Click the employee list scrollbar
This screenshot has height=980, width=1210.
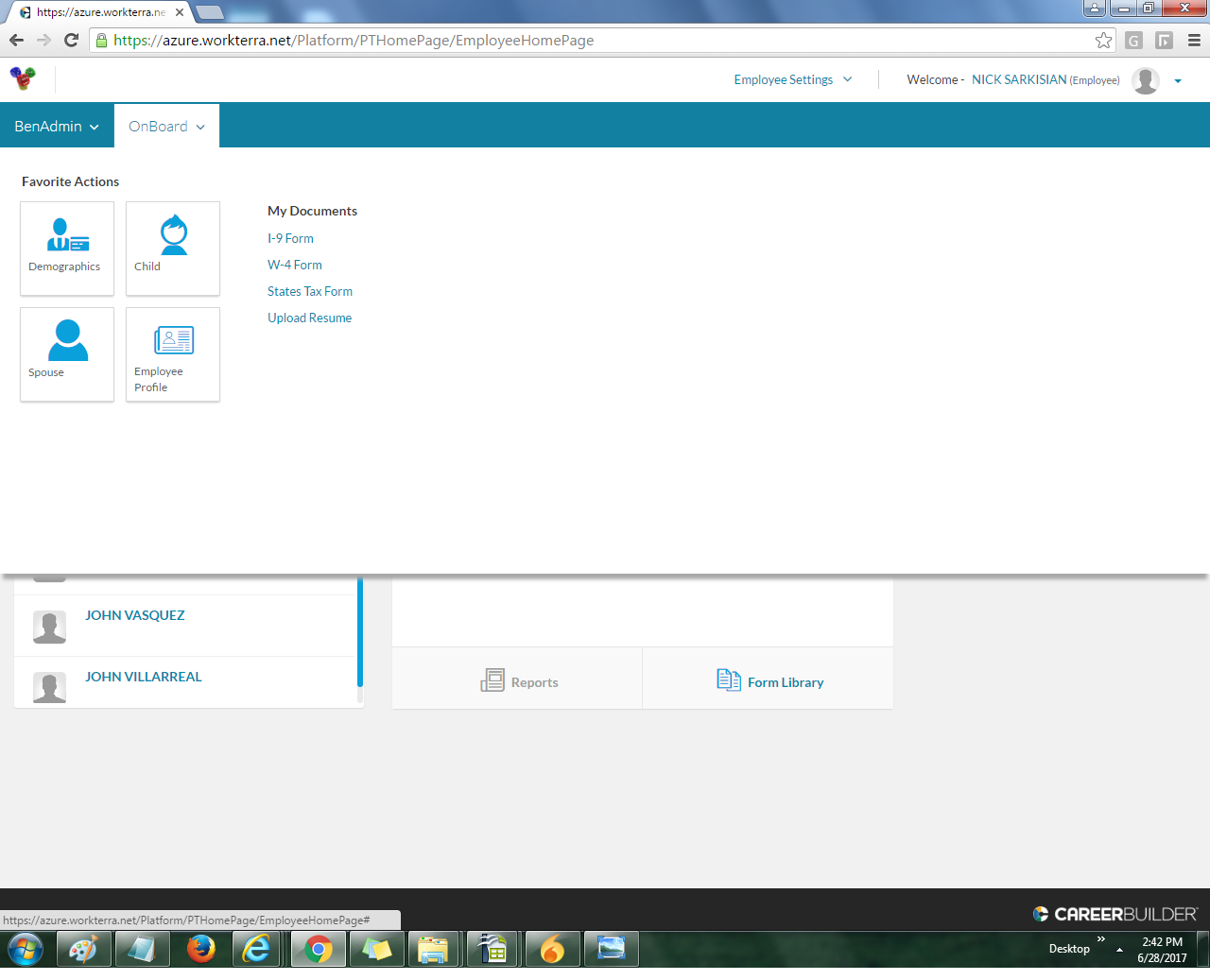tap(360, 631)
